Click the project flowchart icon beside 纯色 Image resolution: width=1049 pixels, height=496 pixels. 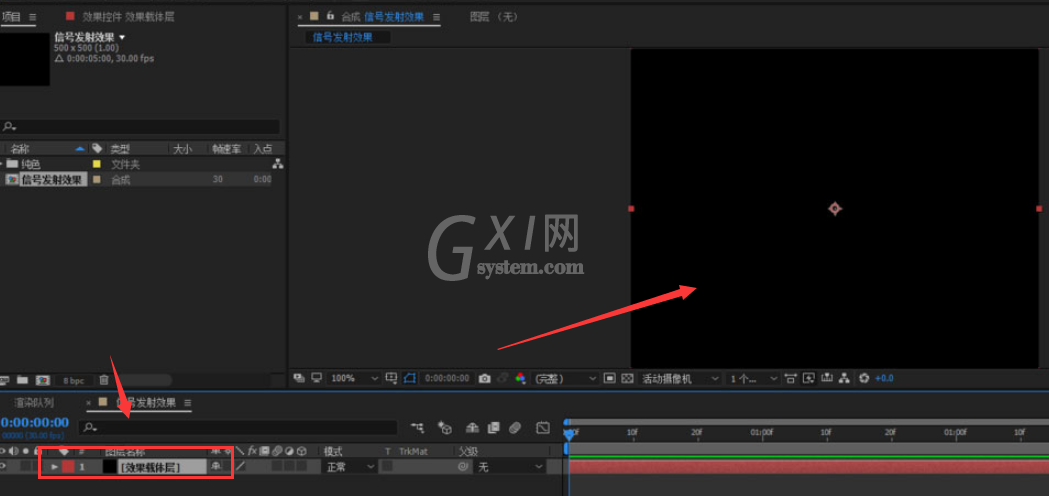click(278, 163)
